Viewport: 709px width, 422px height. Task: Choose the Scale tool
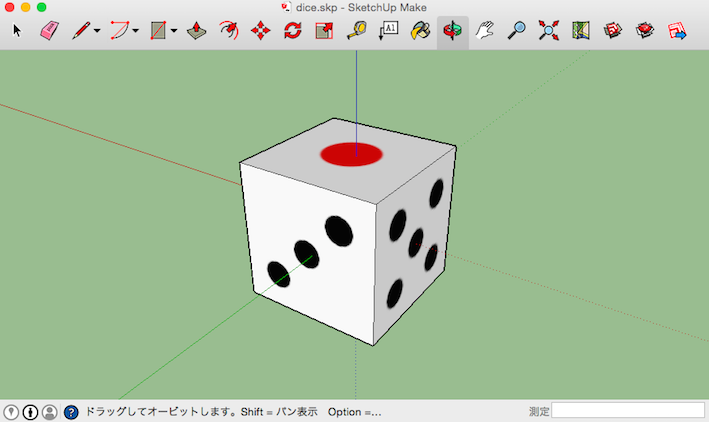[324, 31]
